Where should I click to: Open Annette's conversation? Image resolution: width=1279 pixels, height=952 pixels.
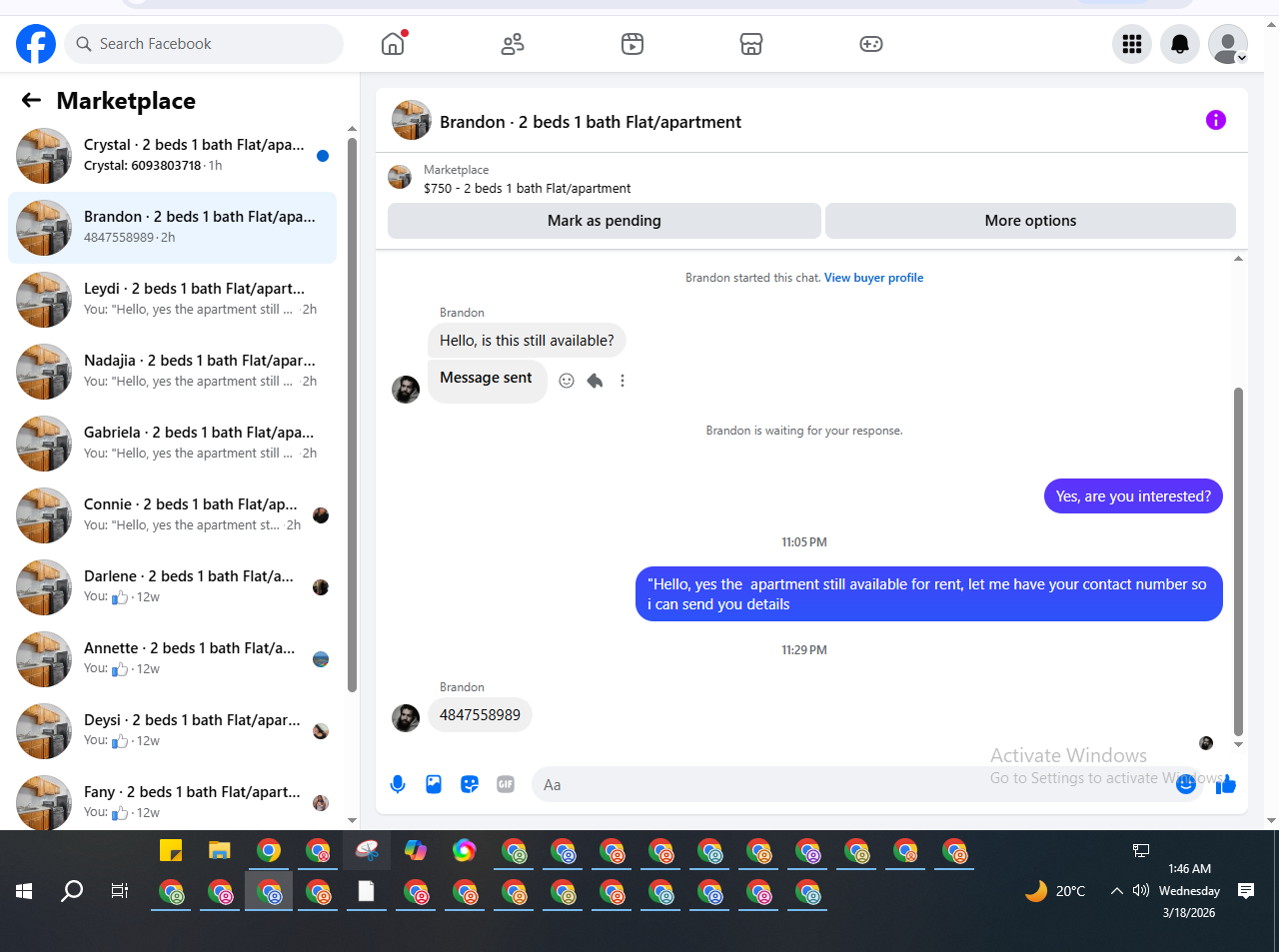(173, 659)
